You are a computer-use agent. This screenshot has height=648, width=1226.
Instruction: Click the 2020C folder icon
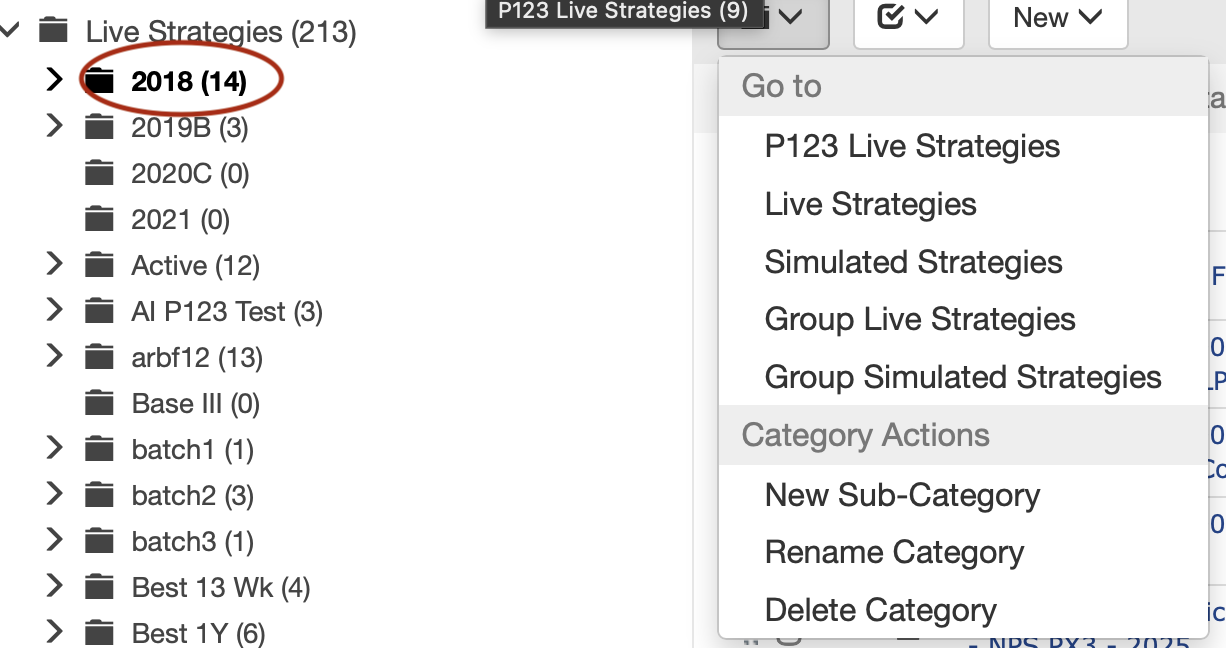coord(99,174)
